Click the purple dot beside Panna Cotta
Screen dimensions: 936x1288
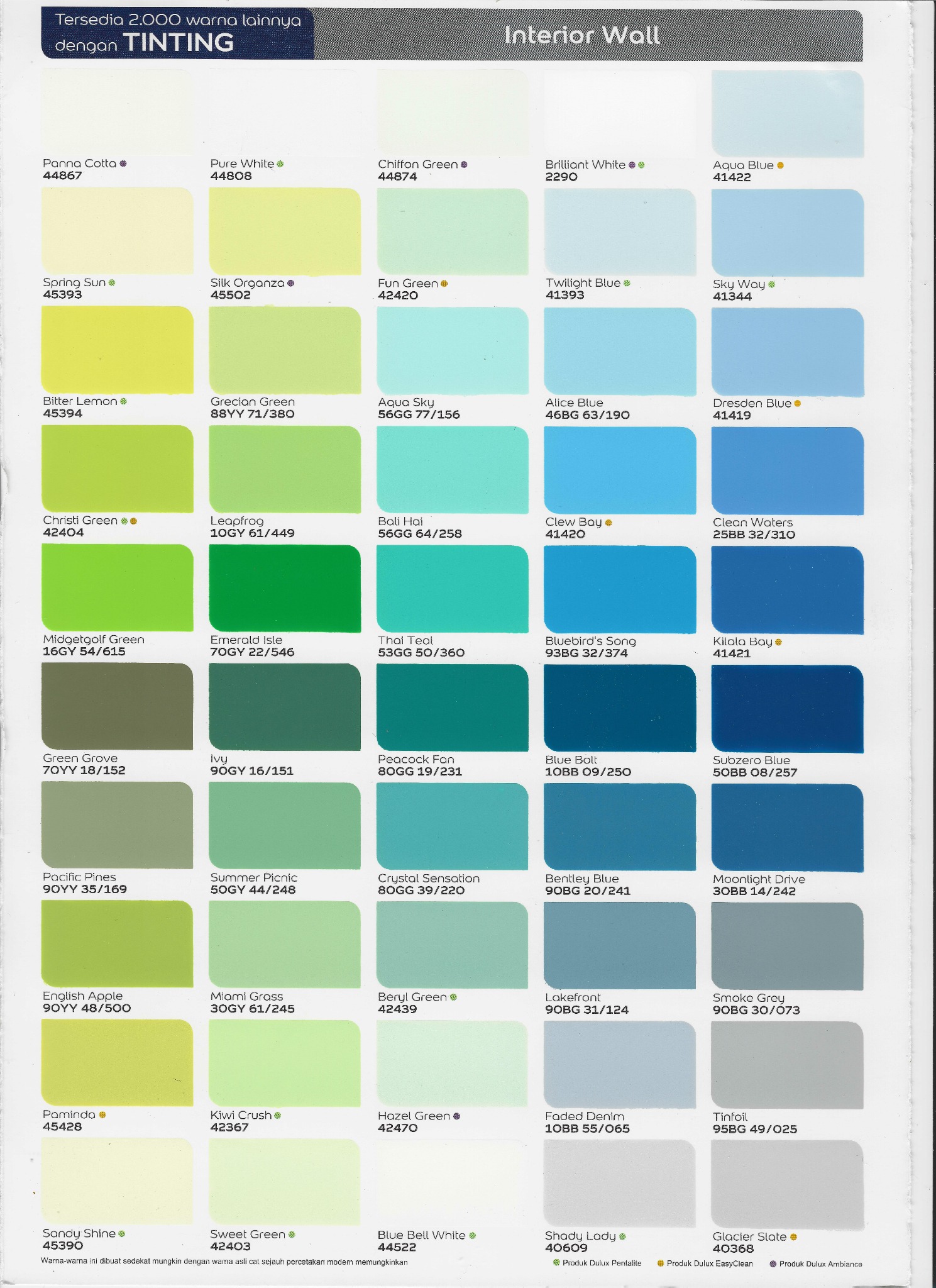tap(123, 164)
